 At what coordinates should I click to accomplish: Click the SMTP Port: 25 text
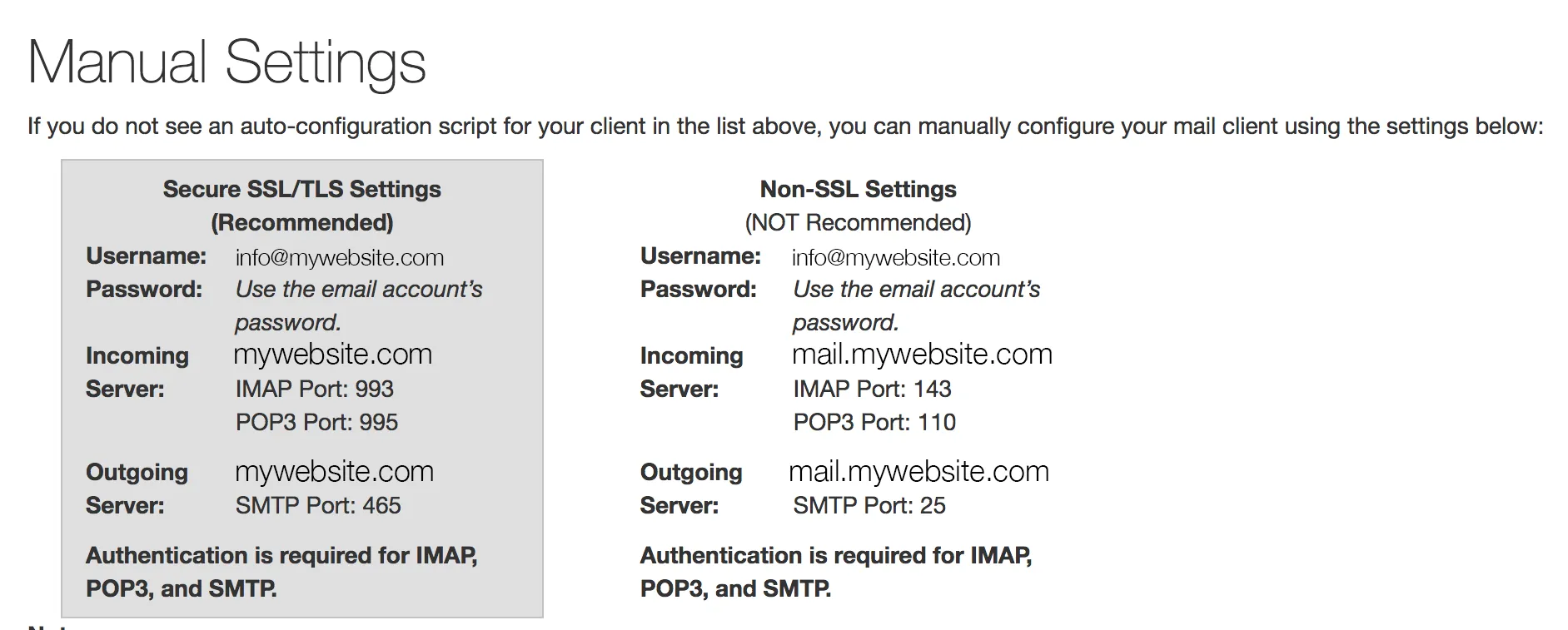(x=869, y=506)
